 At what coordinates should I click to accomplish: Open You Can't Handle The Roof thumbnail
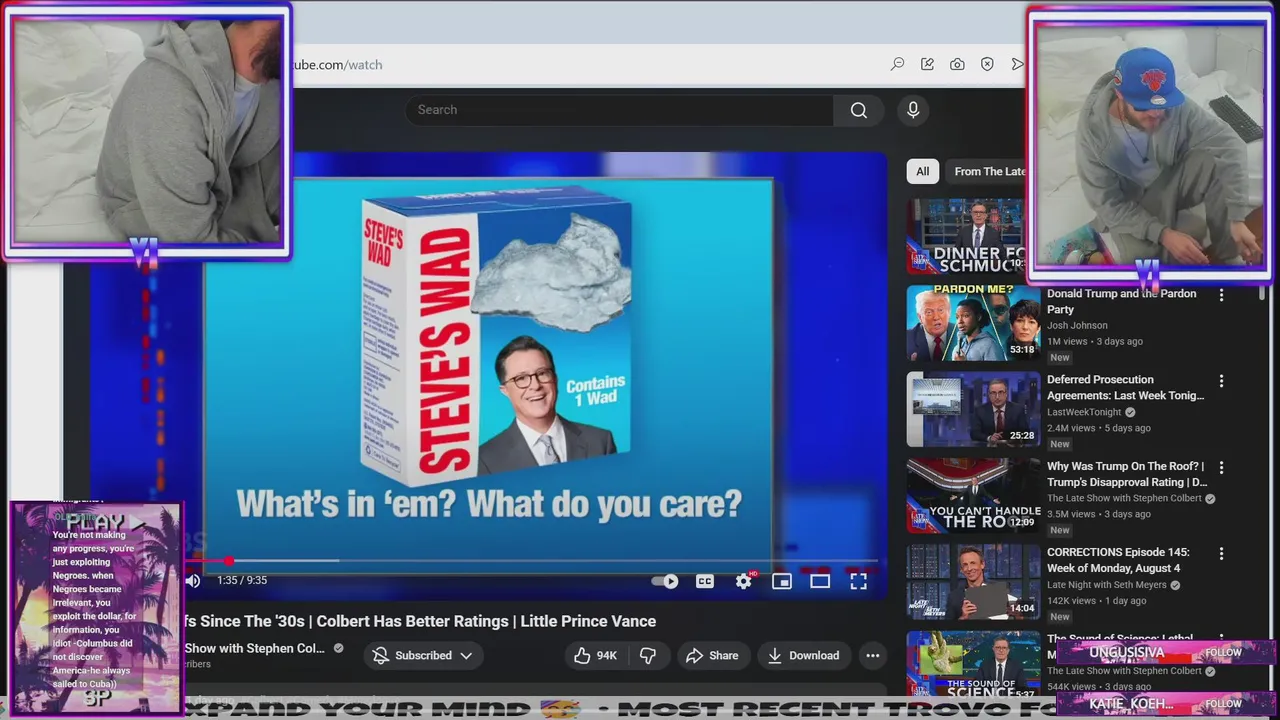click(973, 495)
